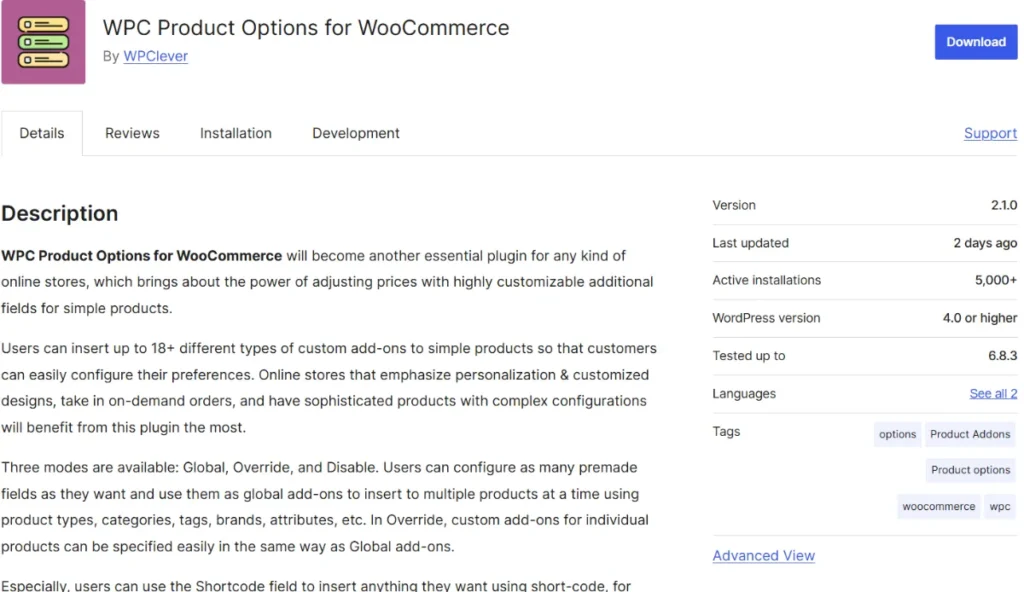The width and height of the screenshot is (1024, 592).
Task: Switch to the Development tab
Action: [355, 132]
